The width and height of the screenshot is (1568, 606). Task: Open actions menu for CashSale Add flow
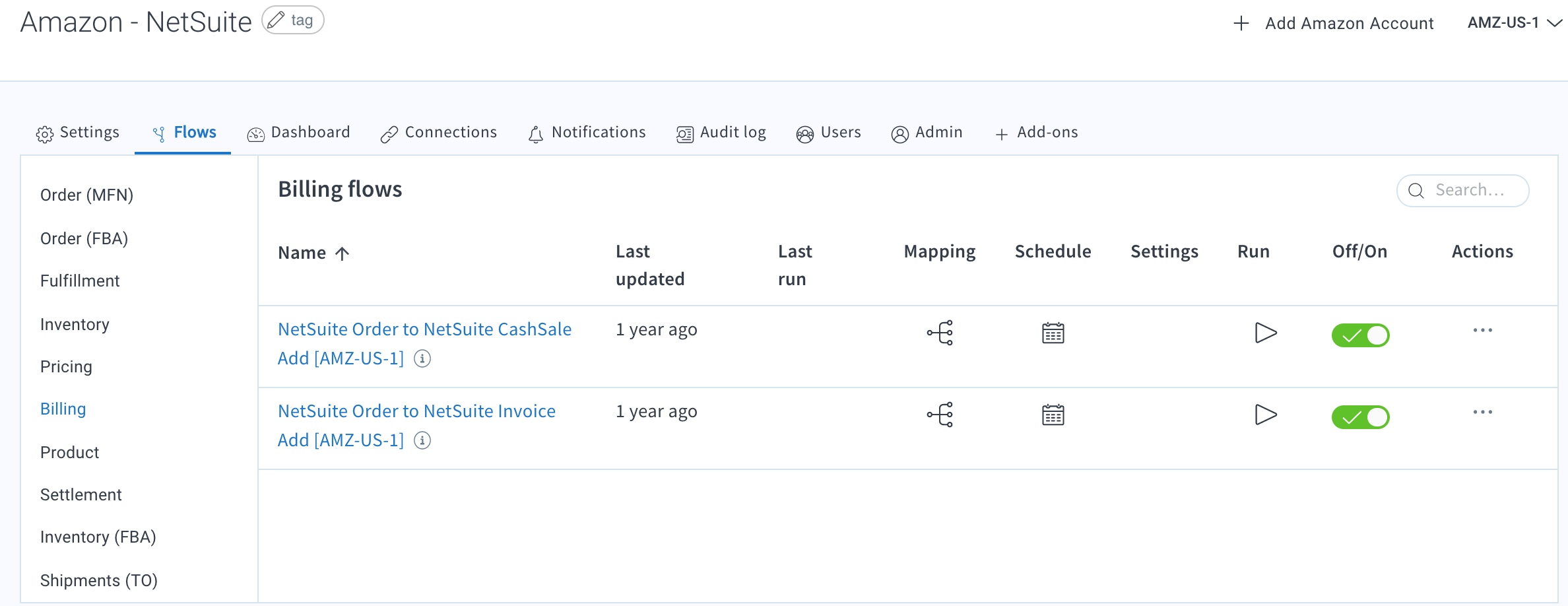click(1482, 330)
